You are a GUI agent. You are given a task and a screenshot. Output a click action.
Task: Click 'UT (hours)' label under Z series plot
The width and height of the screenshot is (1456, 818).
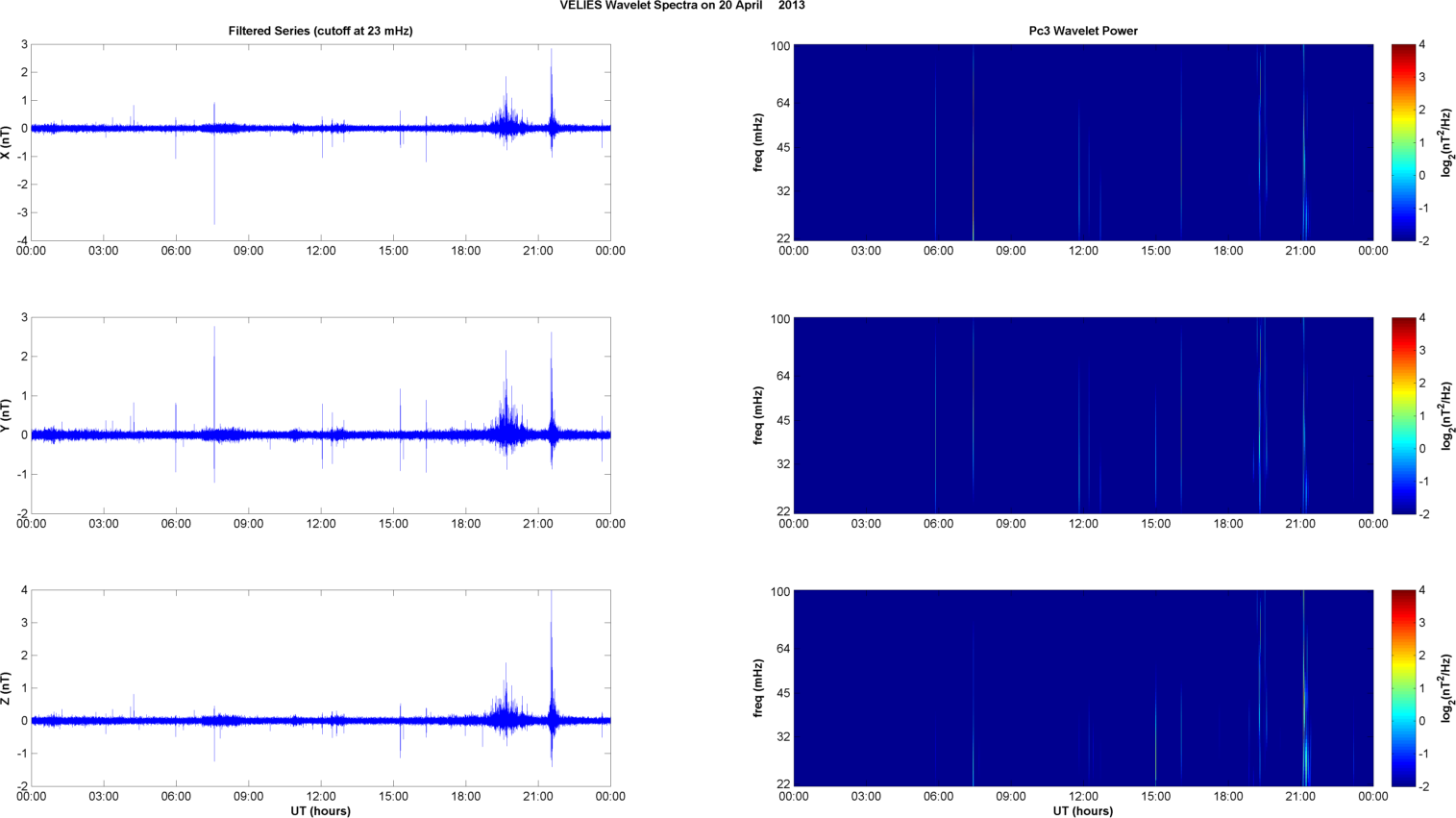[320, 811]
